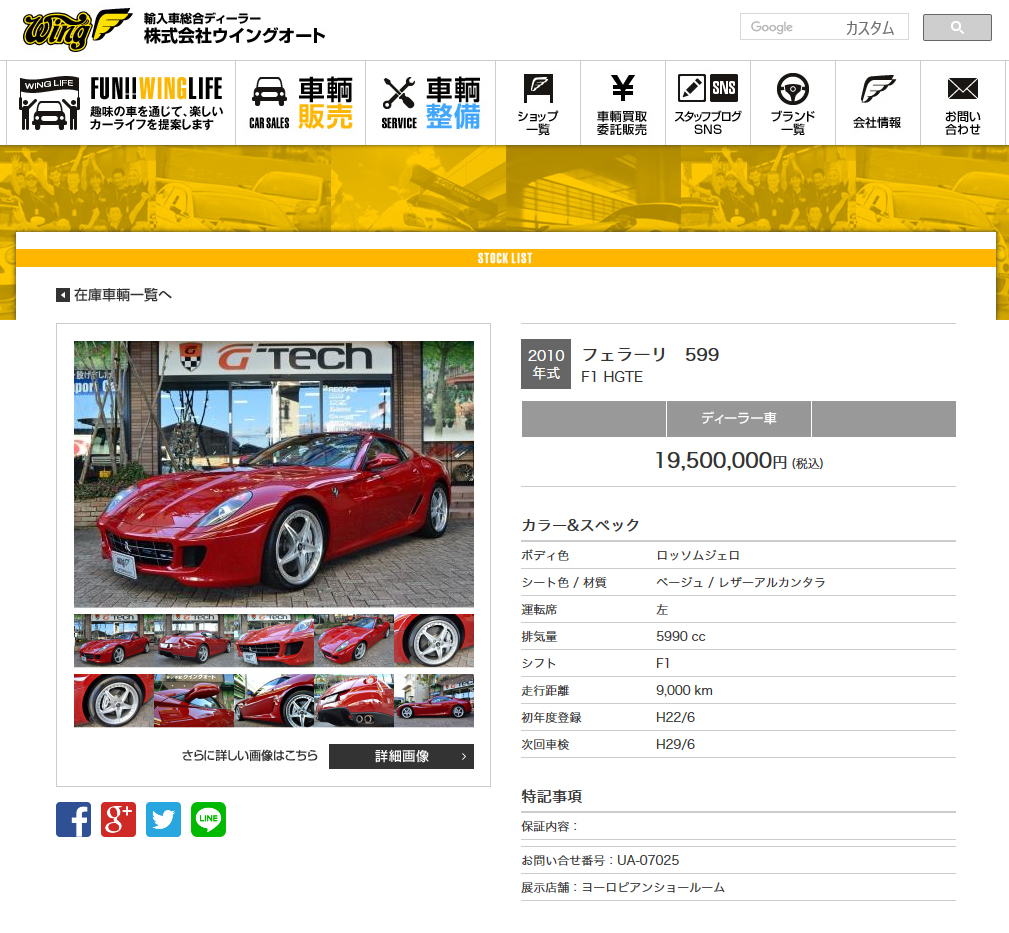Click the steering wheel brand icon
This screenshot has width=1009, height=933.
coord(793,89)
